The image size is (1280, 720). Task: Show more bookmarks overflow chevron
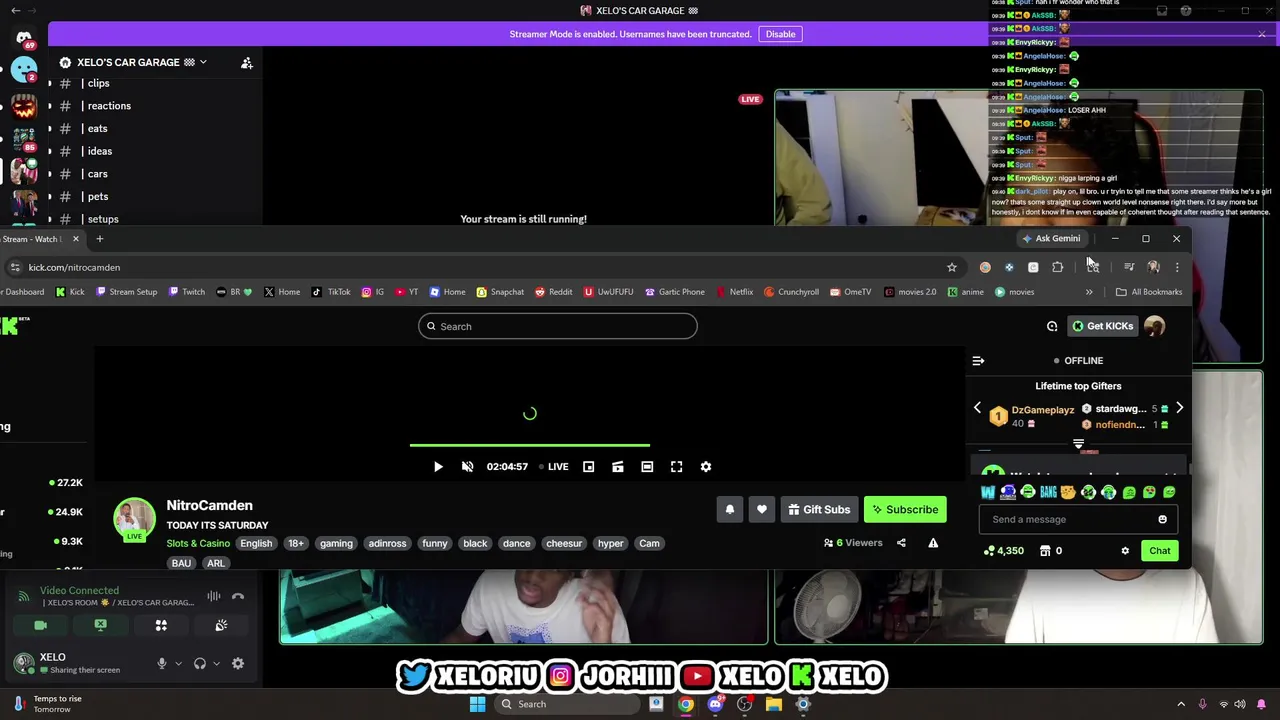tap(1089, 292)
